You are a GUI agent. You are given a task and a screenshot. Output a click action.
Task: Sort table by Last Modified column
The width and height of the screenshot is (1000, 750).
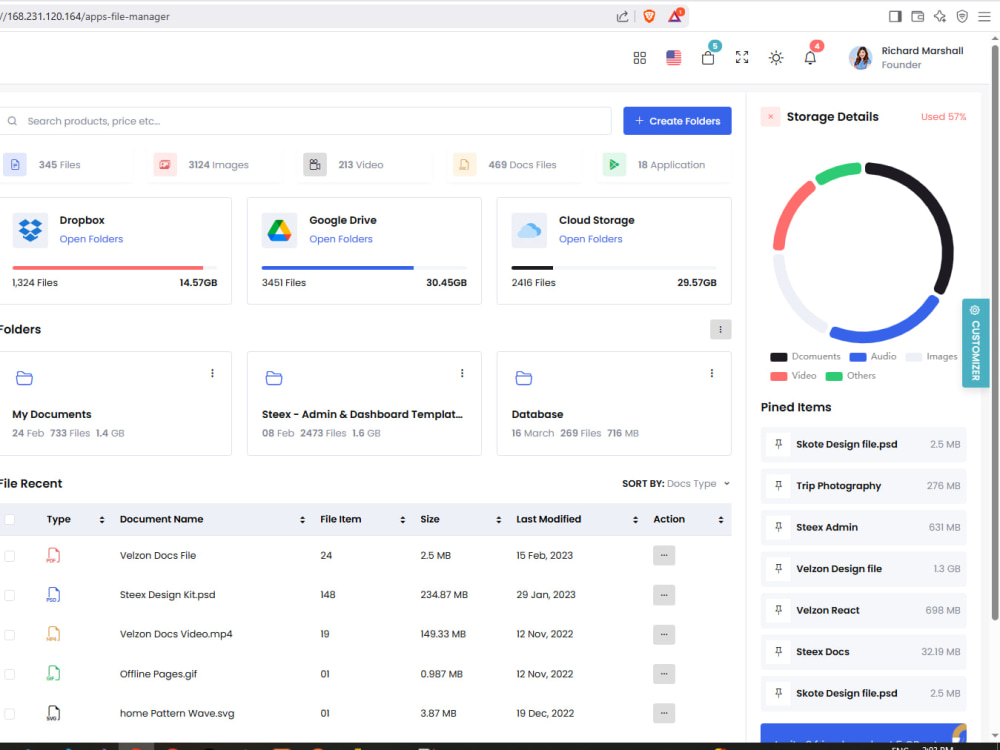coord(577,520)
